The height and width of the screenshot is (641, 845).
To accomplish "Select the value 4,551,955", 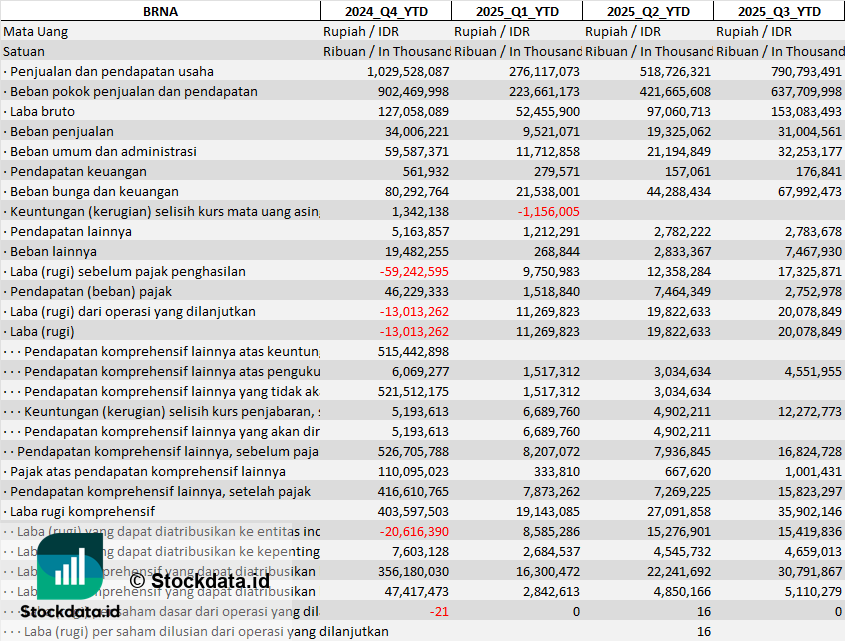I will point(813,371).
